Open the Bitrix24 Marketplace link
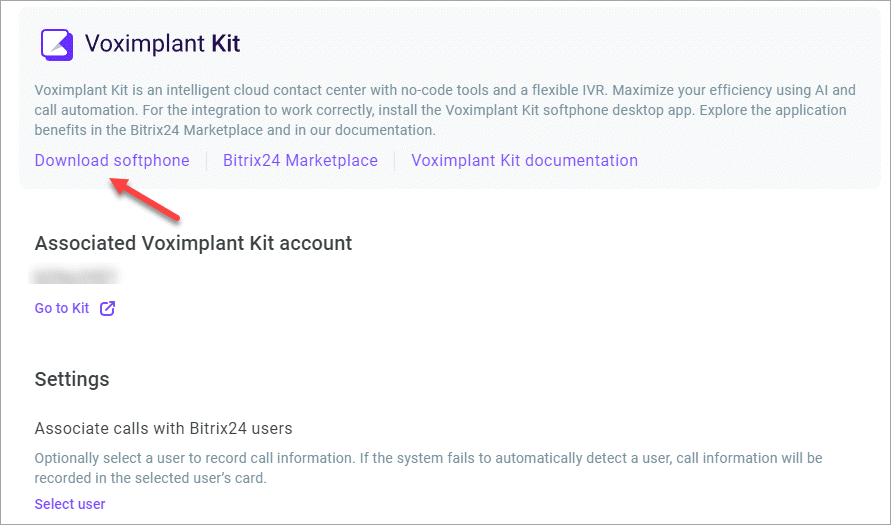The image size is (891, 525). pyautogui.click(x=300, y=160)
